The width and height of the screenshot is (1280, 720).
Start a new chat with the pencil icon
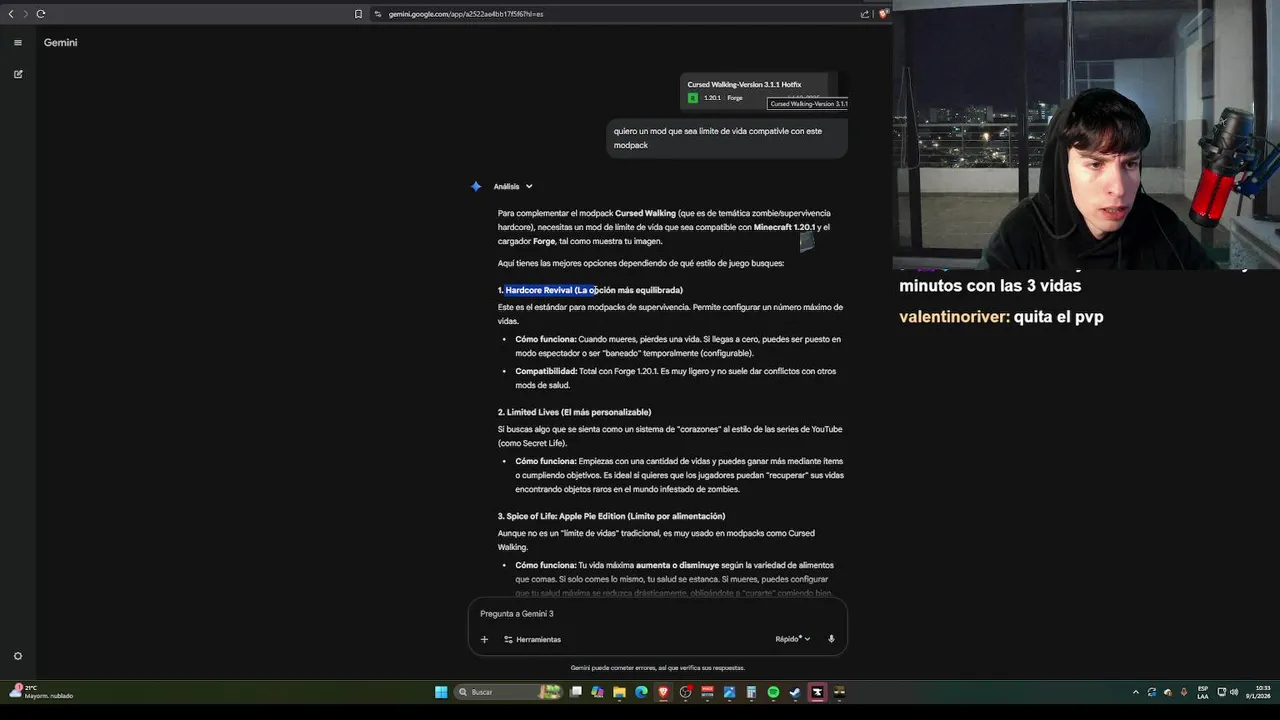18,74
